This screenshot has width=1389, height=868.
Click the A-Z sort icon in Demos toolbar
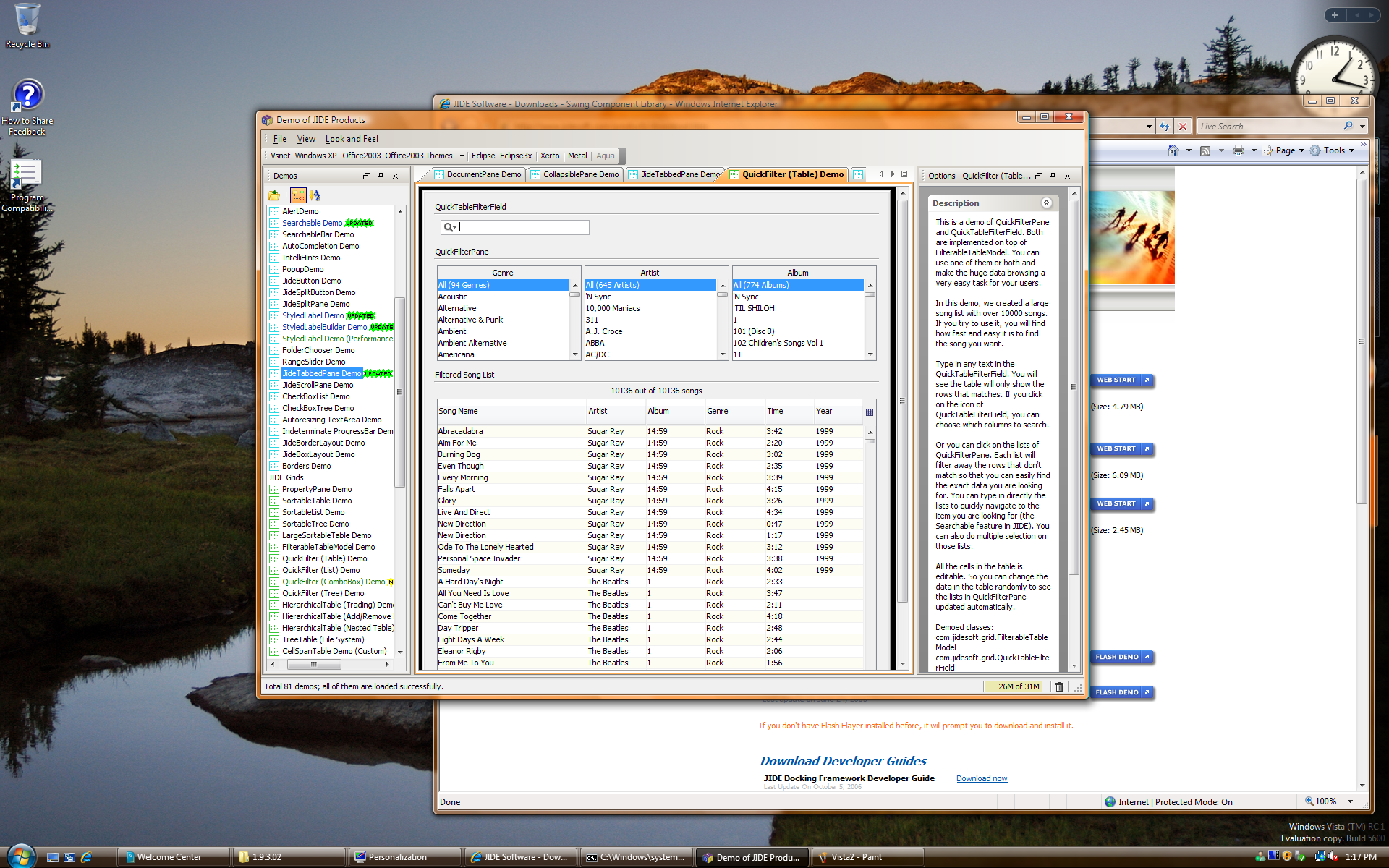point(315,195)
